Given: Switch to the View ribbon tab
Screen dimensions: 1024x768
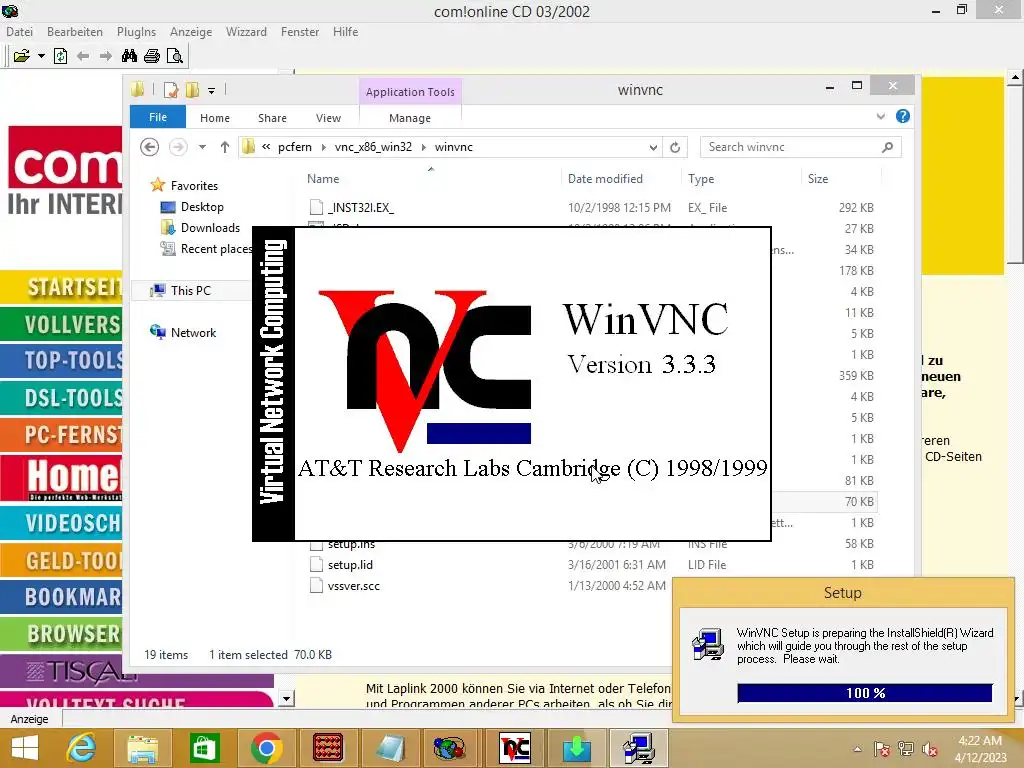Looking at the screenshot, I should (328, 118).
